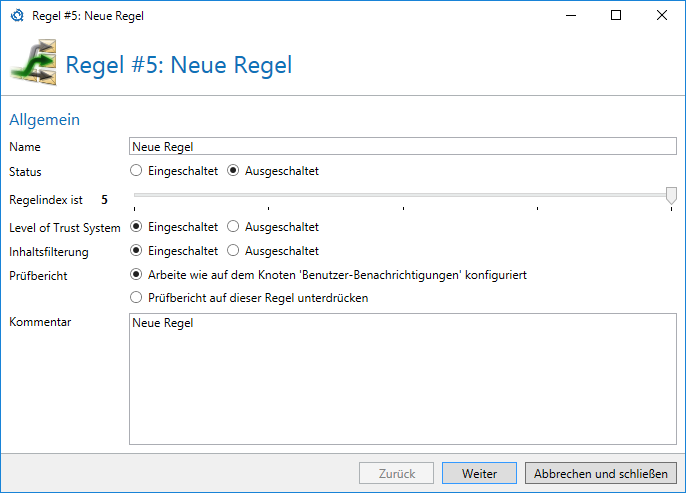
Task: Click the Zurück button
Action: (396, 473)
